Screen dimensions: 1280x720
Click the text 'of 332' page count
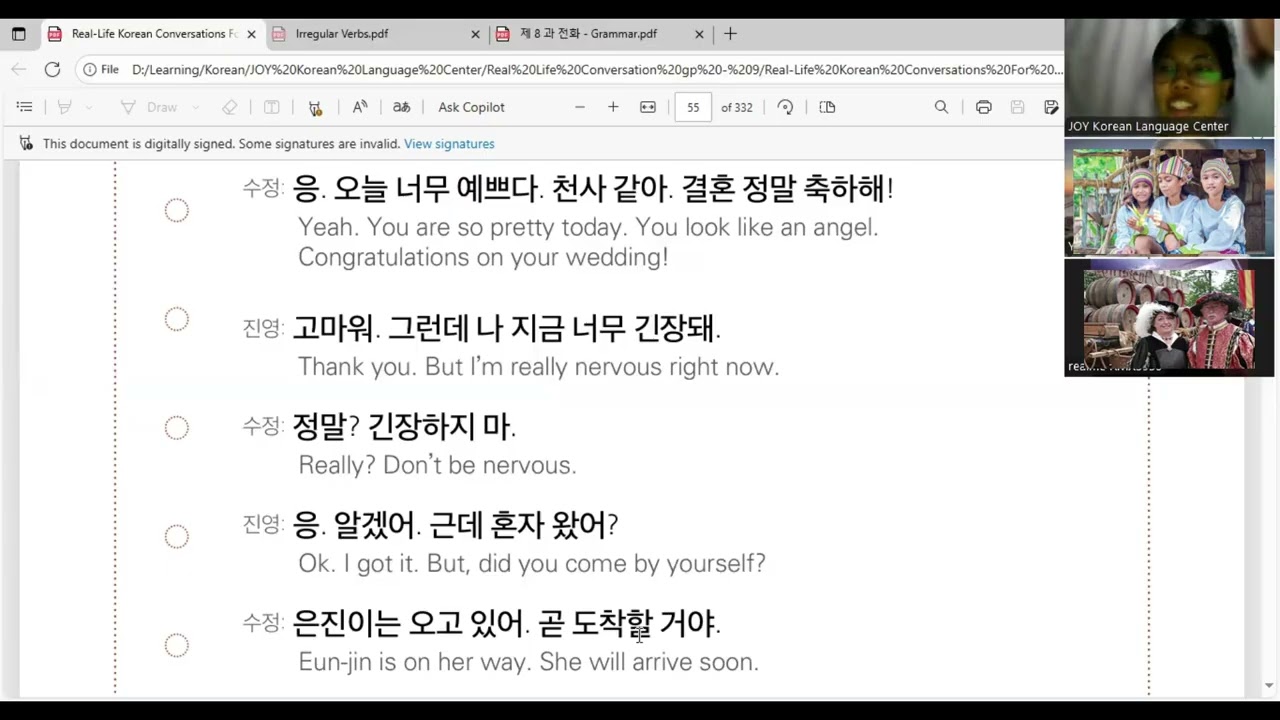click(737, 107)
